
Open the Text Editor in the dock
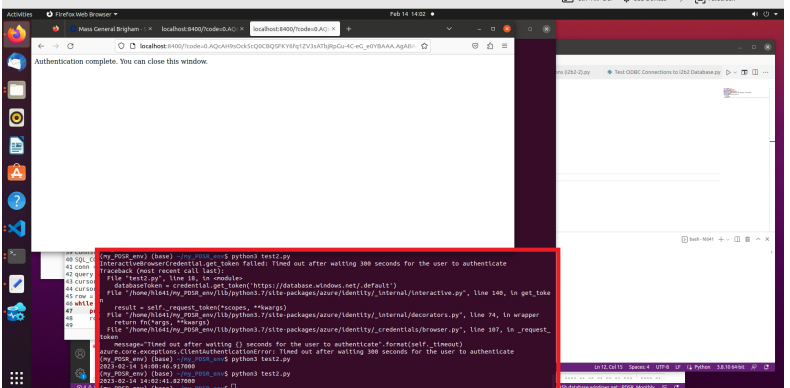(16, 284)
